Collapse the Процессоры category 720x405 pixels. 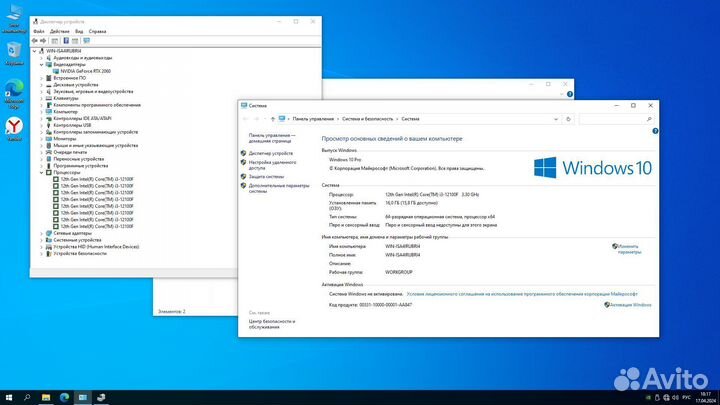tap(41, 173)
